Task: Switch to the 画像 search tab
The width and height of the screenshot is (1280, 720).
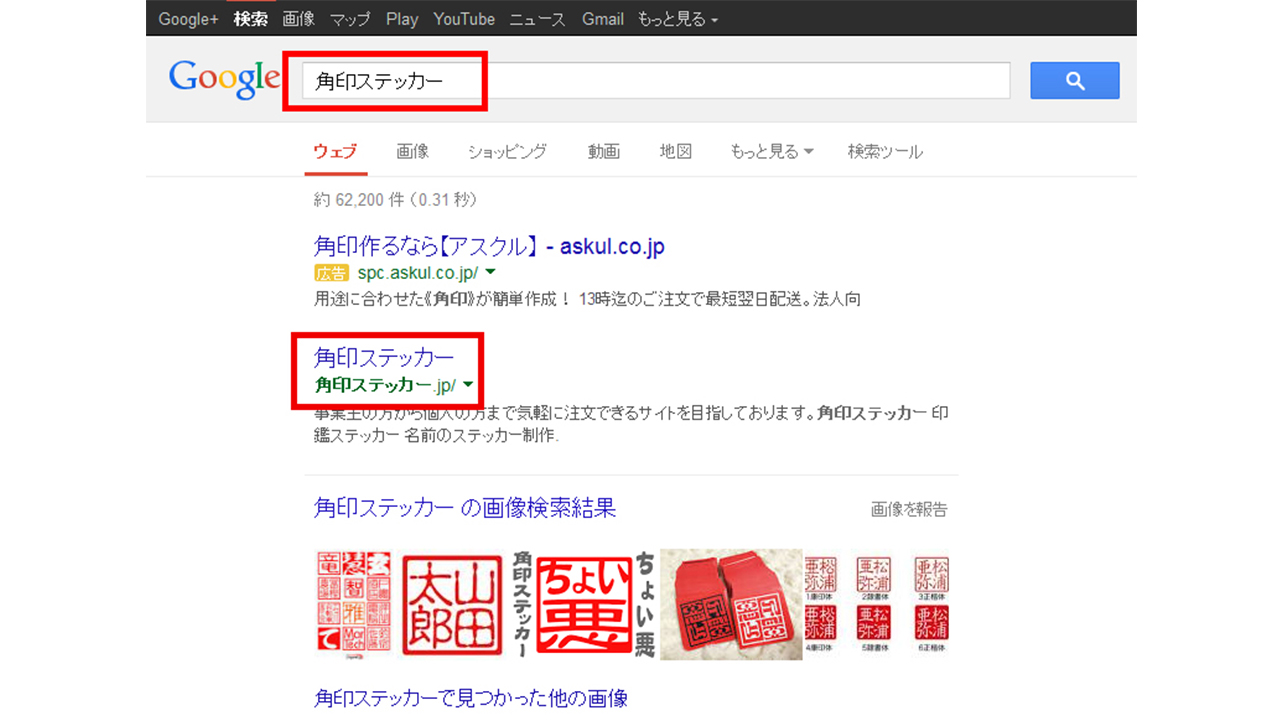Action: point(413,152)
